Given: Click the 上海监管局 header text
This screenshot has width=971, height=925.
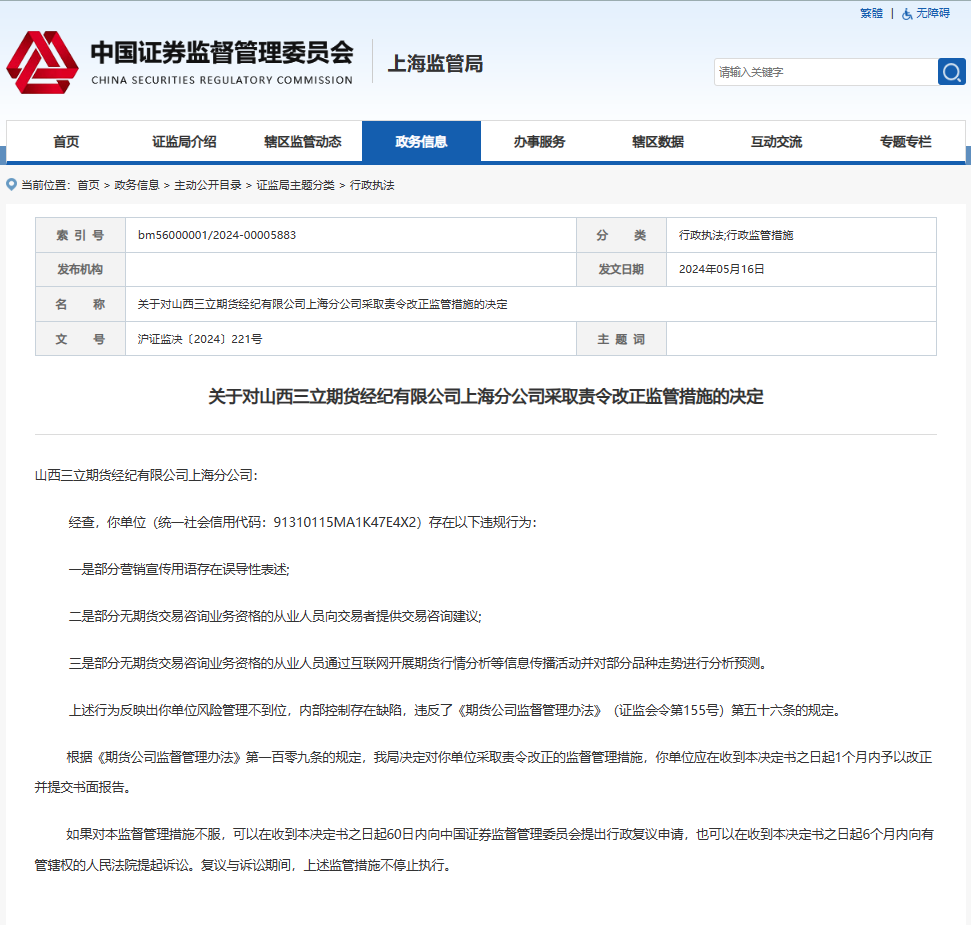Looking at the screenshot, I should pyautogui.click(x=435, y=63).
